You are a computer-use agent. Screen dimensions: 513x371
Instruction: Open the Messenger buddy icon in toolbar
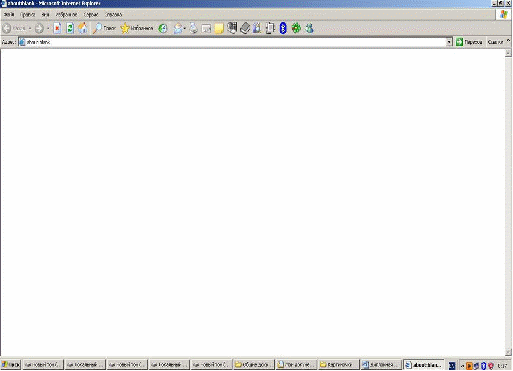pos(309,28)
